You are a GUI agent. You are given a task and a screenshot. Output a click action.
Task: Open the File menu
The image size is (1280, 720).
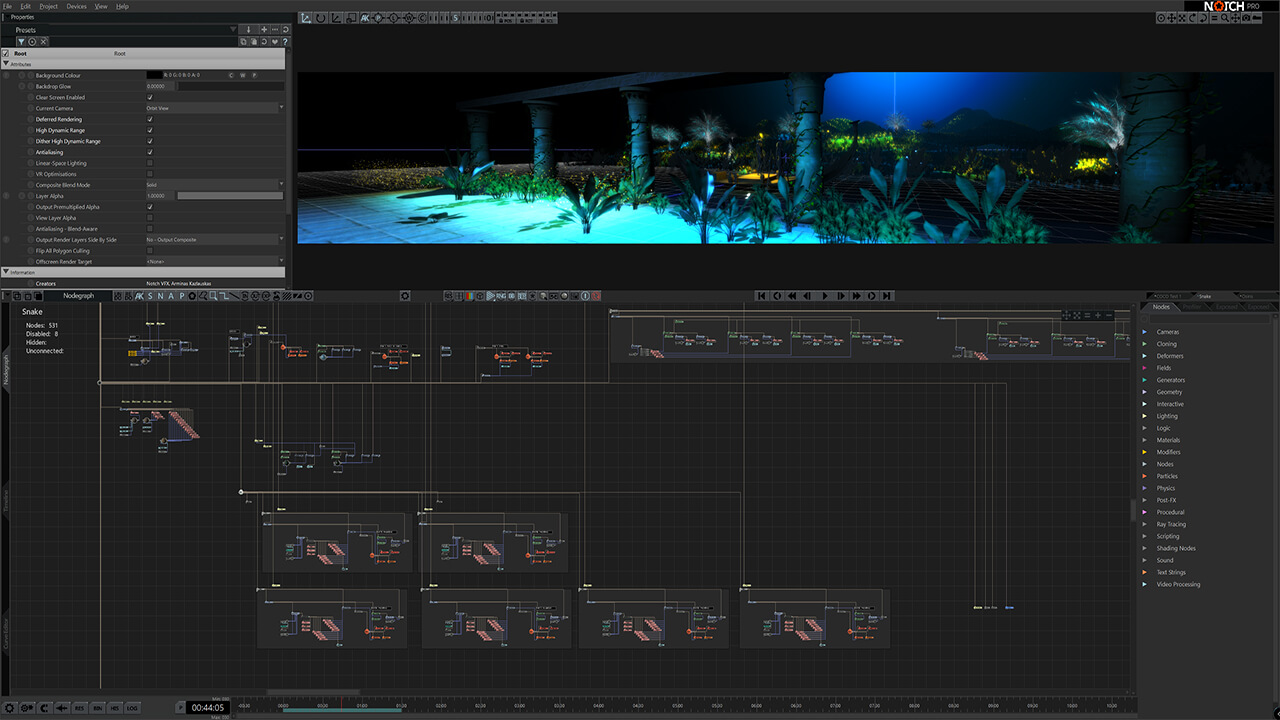[7, 6]
